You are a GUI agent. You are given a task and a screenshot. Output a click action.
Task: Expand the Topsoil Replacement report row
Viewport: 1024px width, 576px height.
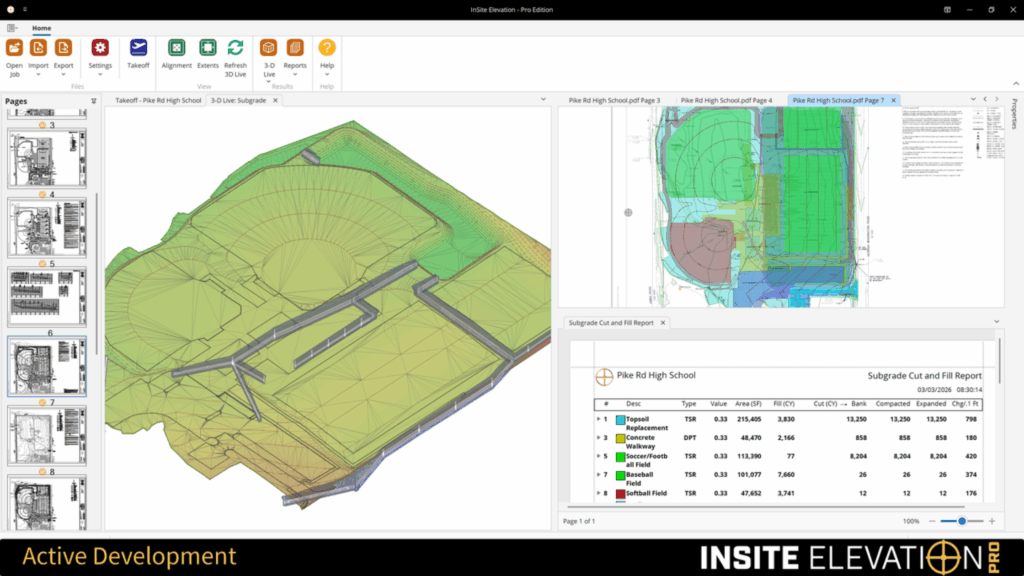point(598,419)
